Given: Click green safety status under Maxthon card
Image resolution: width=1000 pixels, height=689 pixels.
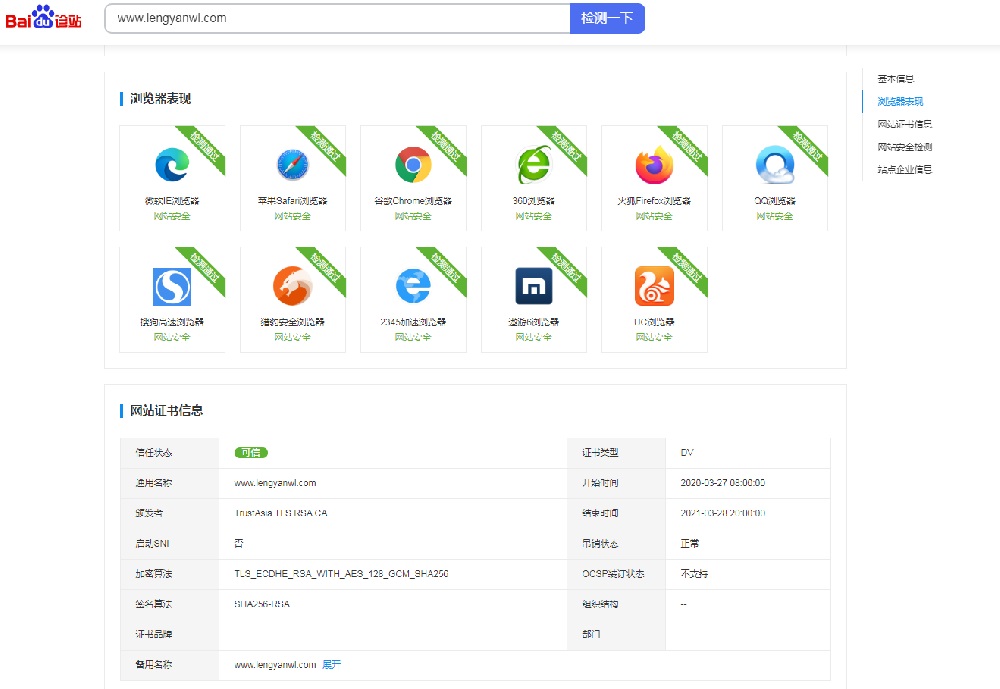Looking at the screenshot, I should [534, 337].
